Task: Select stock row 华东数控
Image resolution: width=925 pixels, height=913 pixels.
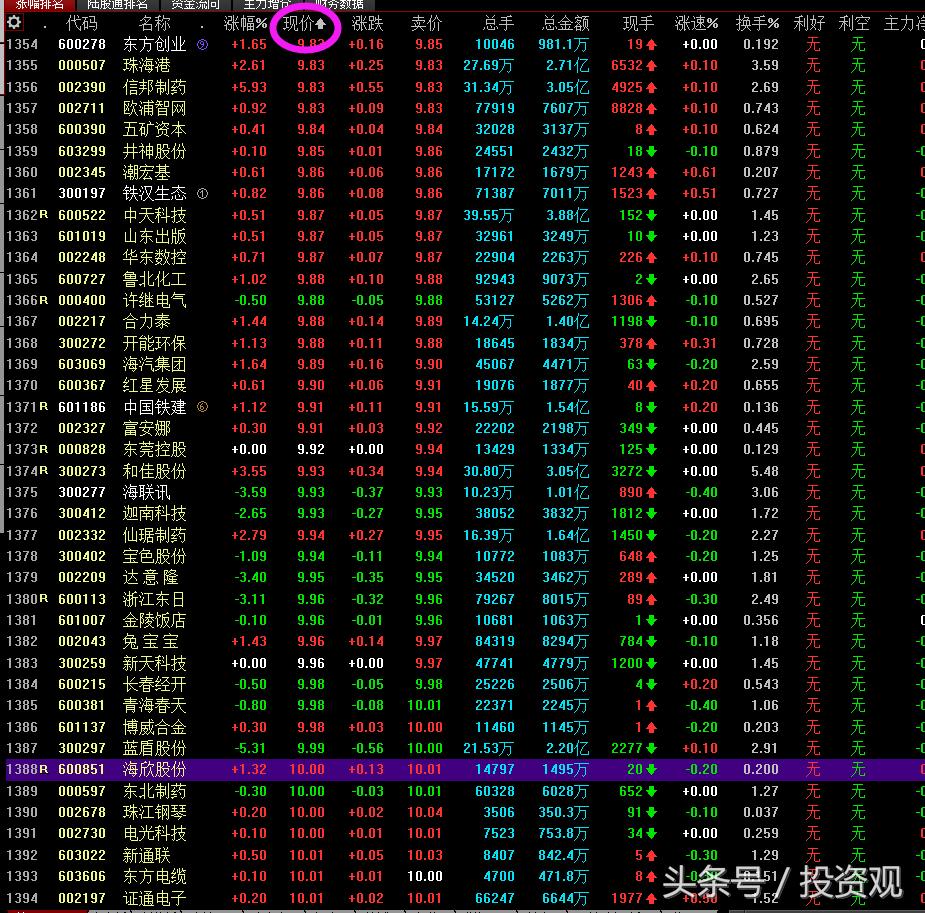Action: click(x=465, y=257)
